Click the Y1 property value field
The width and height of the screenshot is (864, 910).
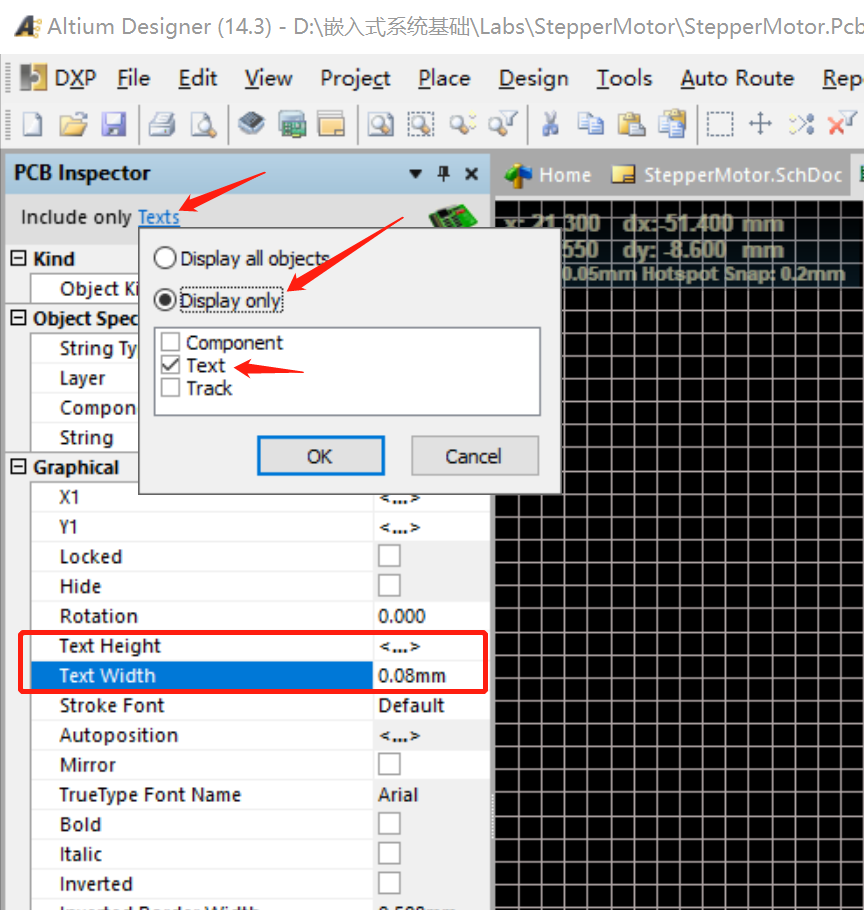(431, 527)
